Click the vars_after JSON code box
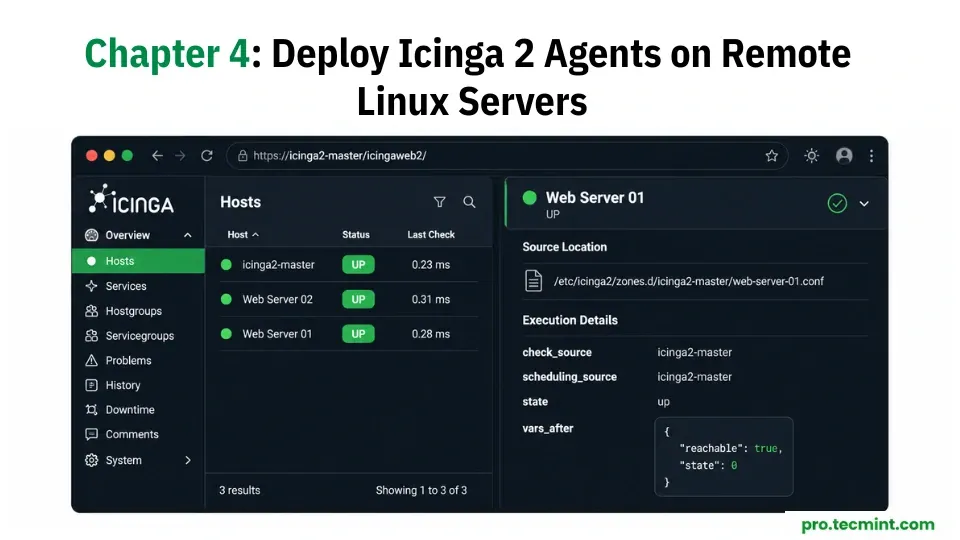Screen dimensions: 960x540 coord(724,457)
